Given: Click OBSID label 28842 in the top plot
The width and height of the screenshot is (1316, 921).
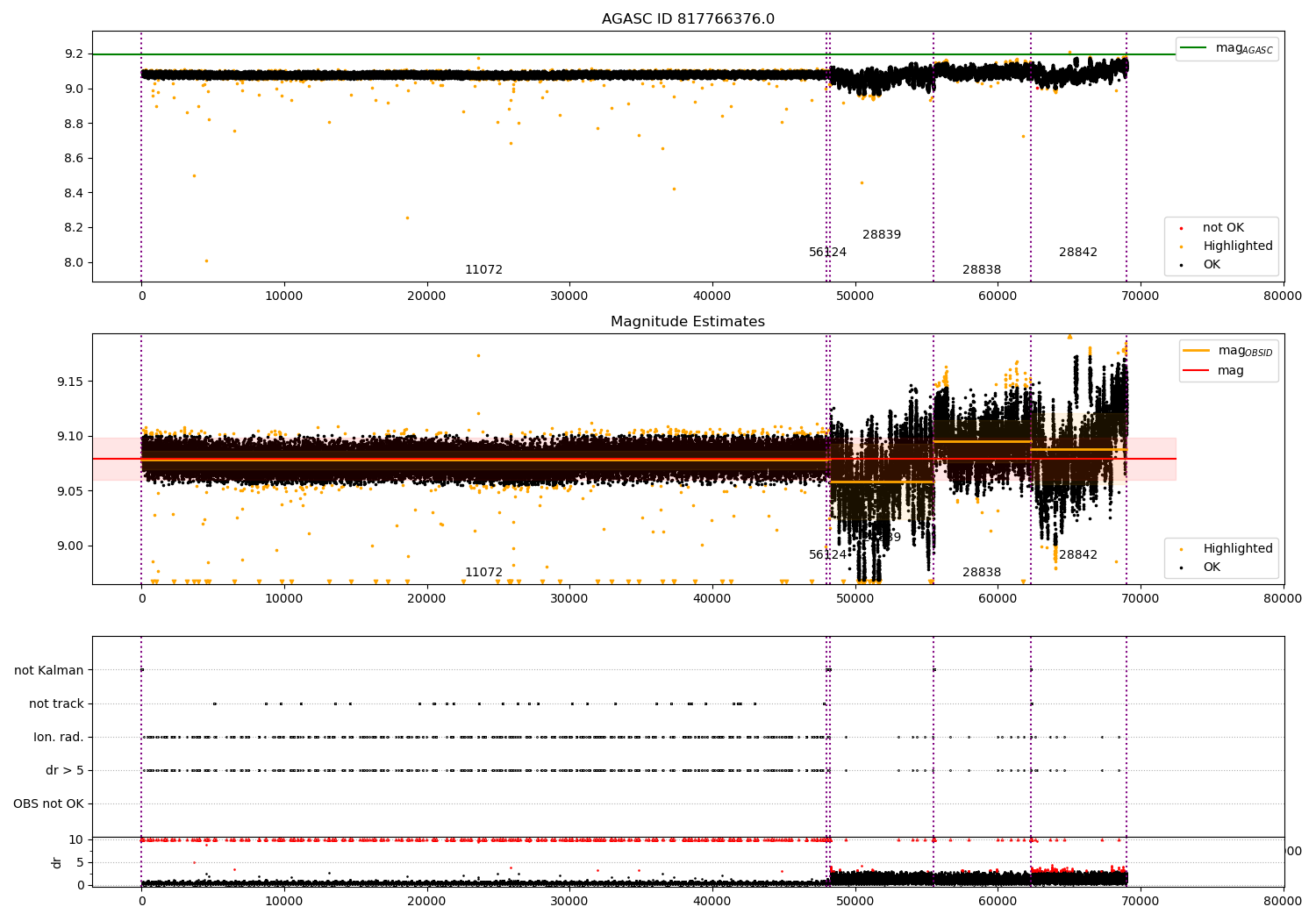Looking at the screenshot, I should 1078,253.
